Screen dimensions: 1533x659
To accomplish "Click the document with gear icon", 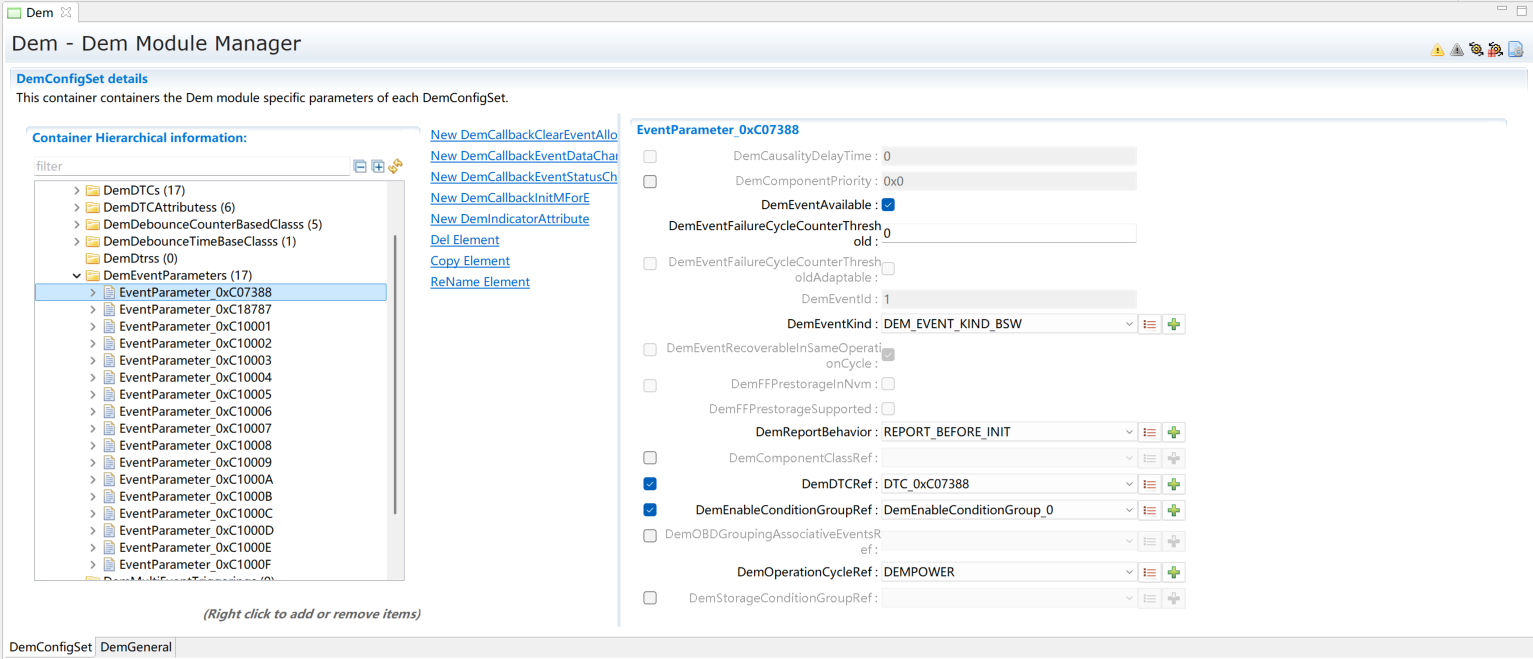I will pos(1515,50).
